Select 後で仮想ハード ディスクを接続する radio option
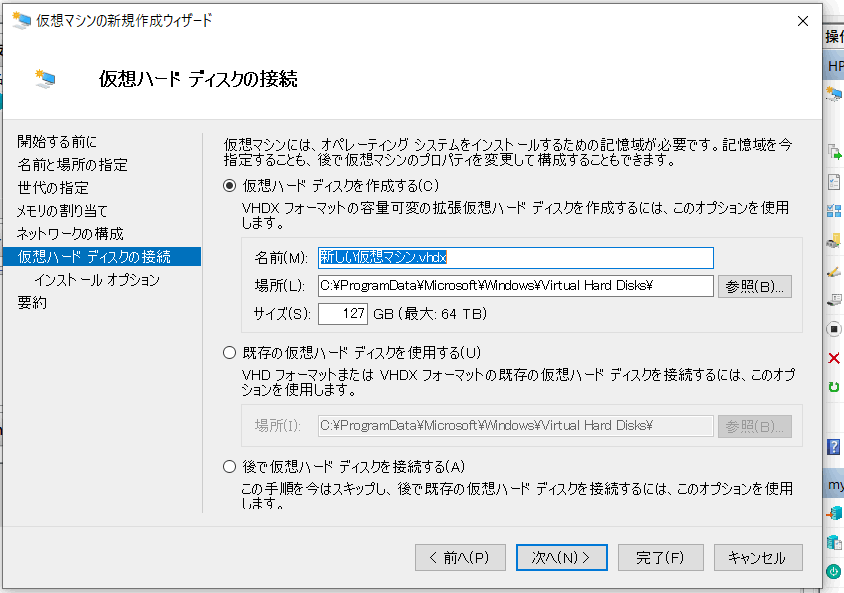Image resolution: width=844 pixels, height=593 pixels. [x=229, y=467]
